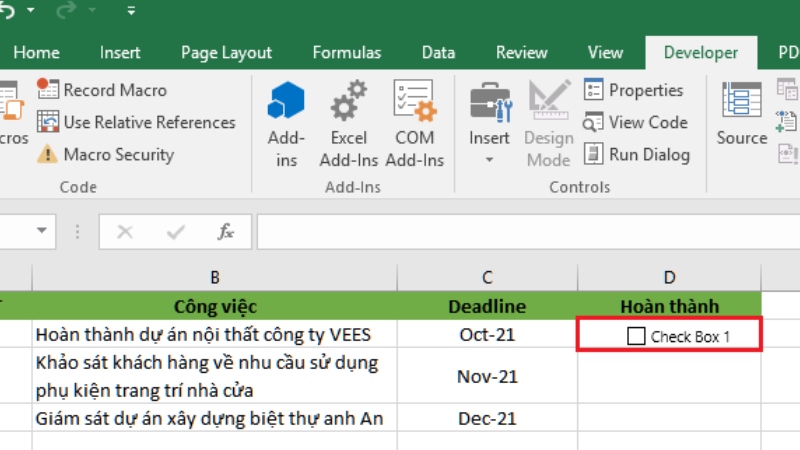Open COM Add-Ins dialog

[x=414, y=123]
